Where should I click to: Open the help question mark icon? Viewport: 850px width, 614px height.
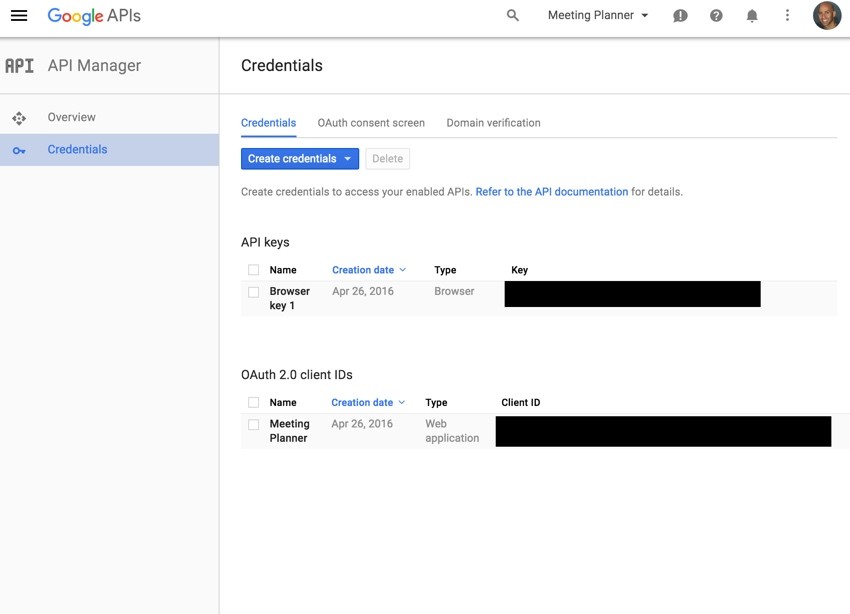tap(716, 16)
